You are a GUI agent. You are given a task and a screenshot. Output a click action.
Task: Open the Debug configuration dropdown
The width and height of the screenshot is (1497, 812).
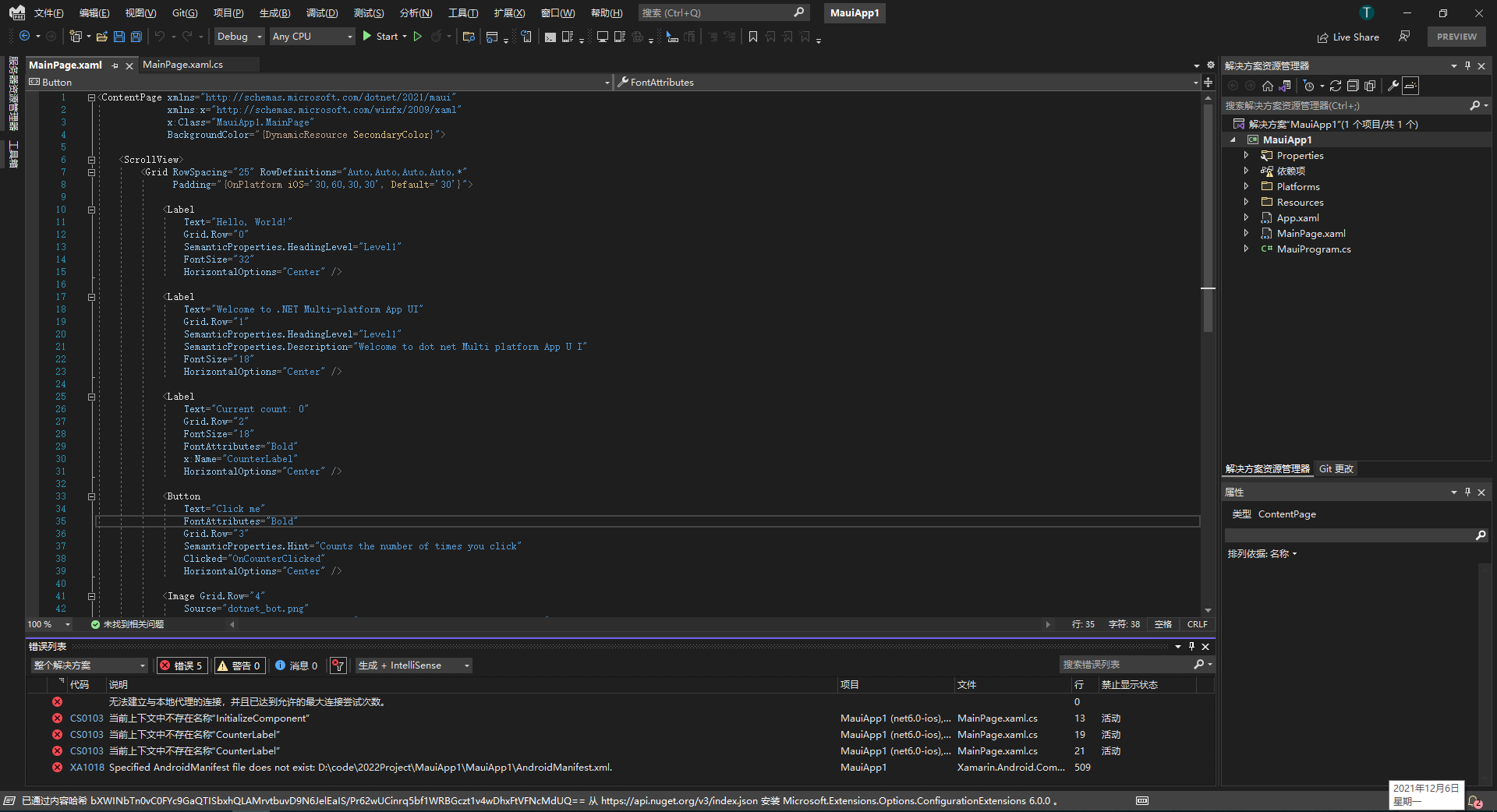point(239,37)
